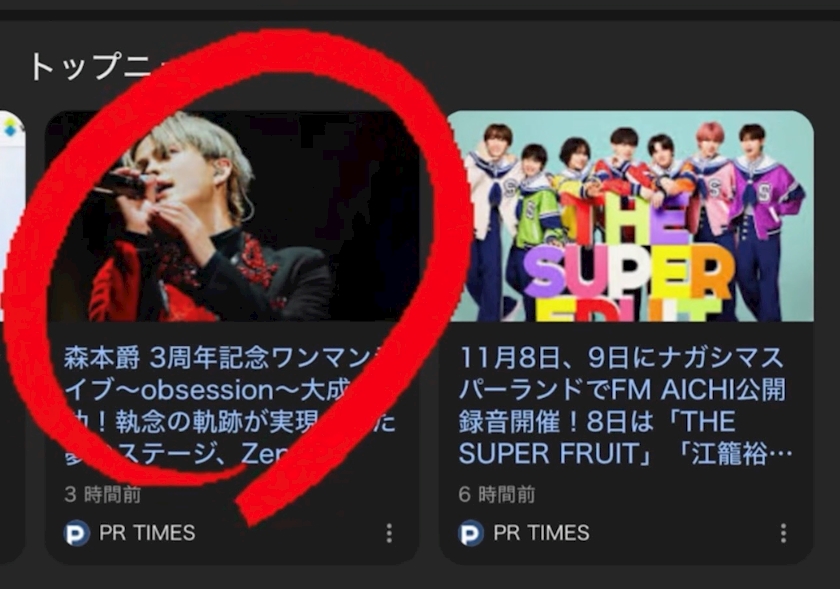Click THE SUPER FRUIT group photo thumbnail

tap(627, 216)
